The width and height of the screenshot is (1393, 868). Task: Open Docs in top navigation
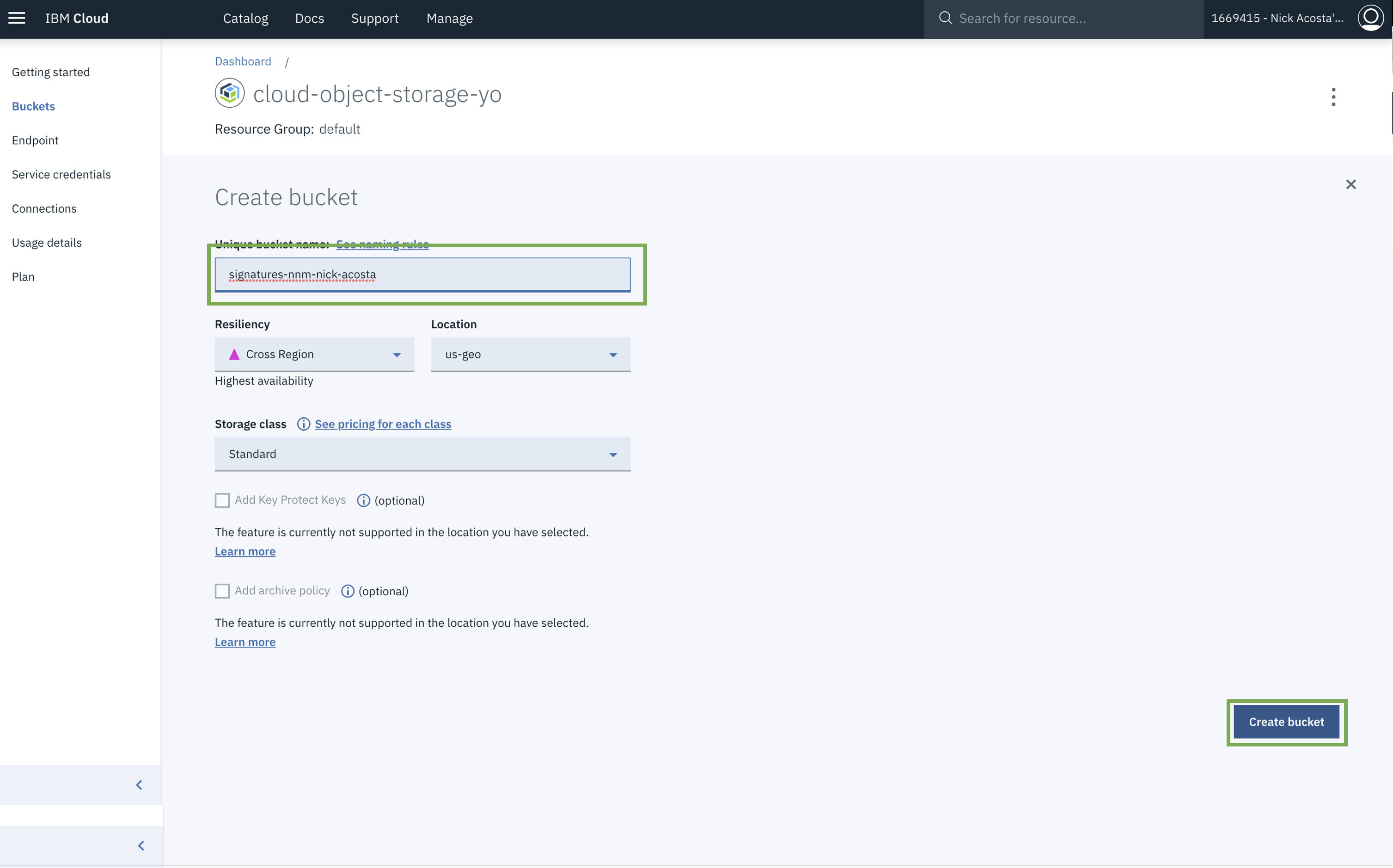click(x=309, y=18)
